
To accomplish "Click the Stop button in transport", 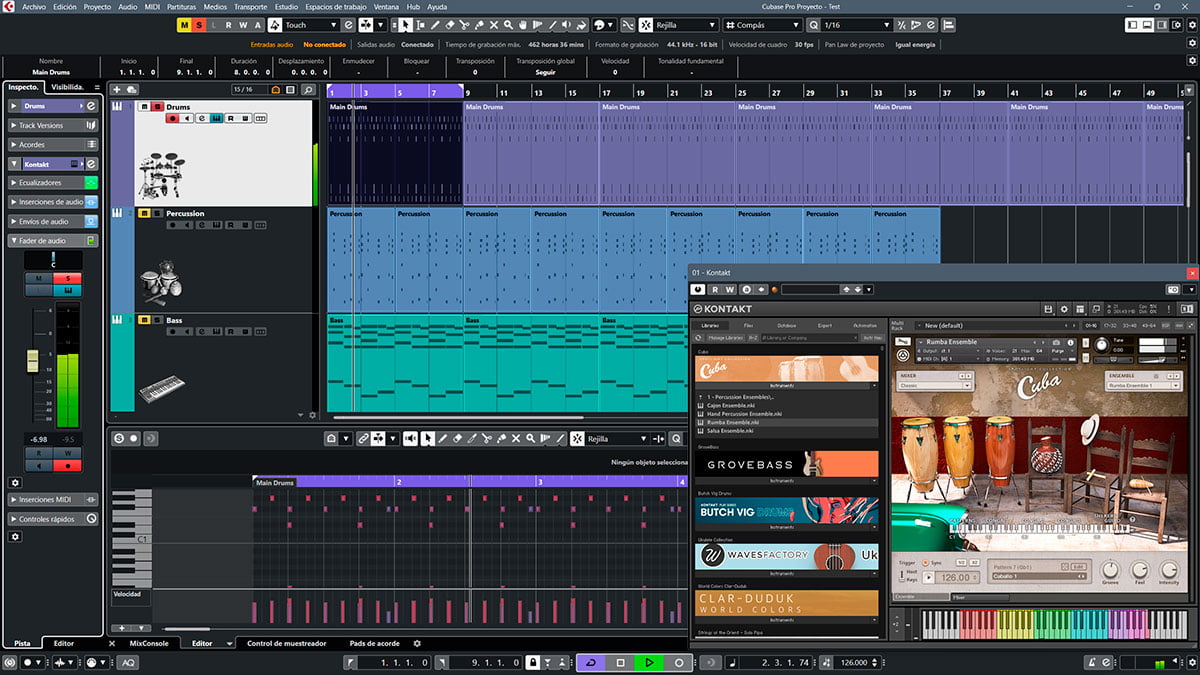I will click(x=620, y=662).
